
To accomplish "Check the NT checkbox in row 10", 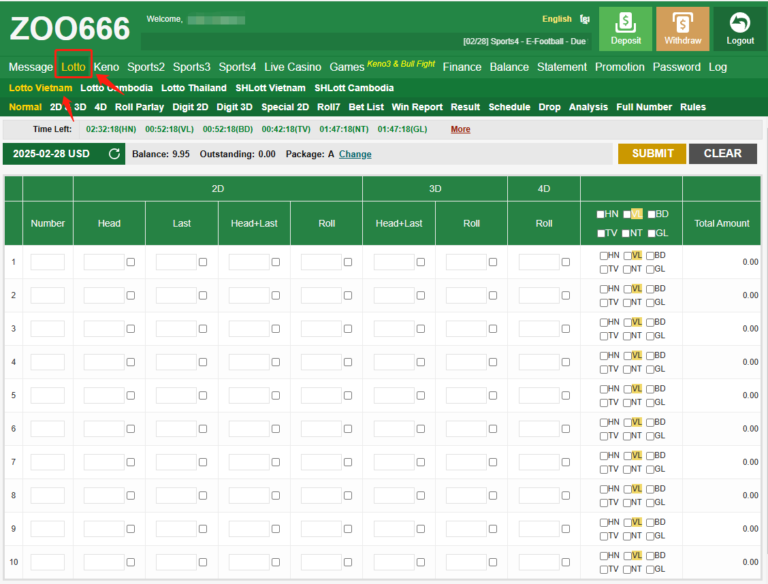I will point(627,569).
